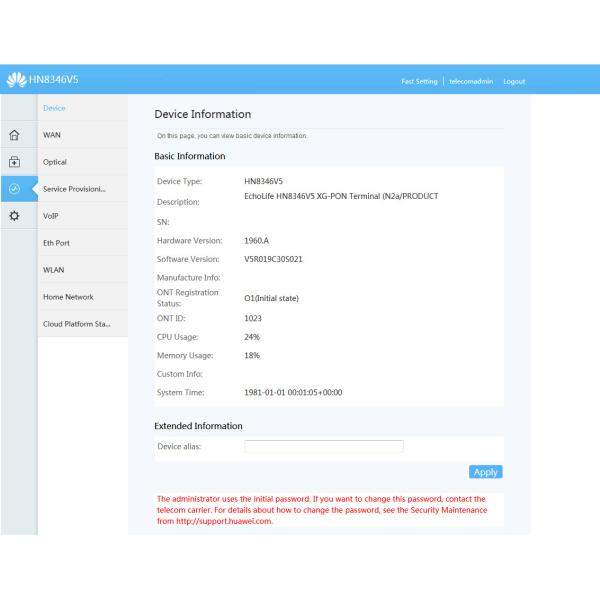The width and height of the screenshot is (600, 600).
Task: Open the settings gear icon
Action: click(x=14, y=216)
